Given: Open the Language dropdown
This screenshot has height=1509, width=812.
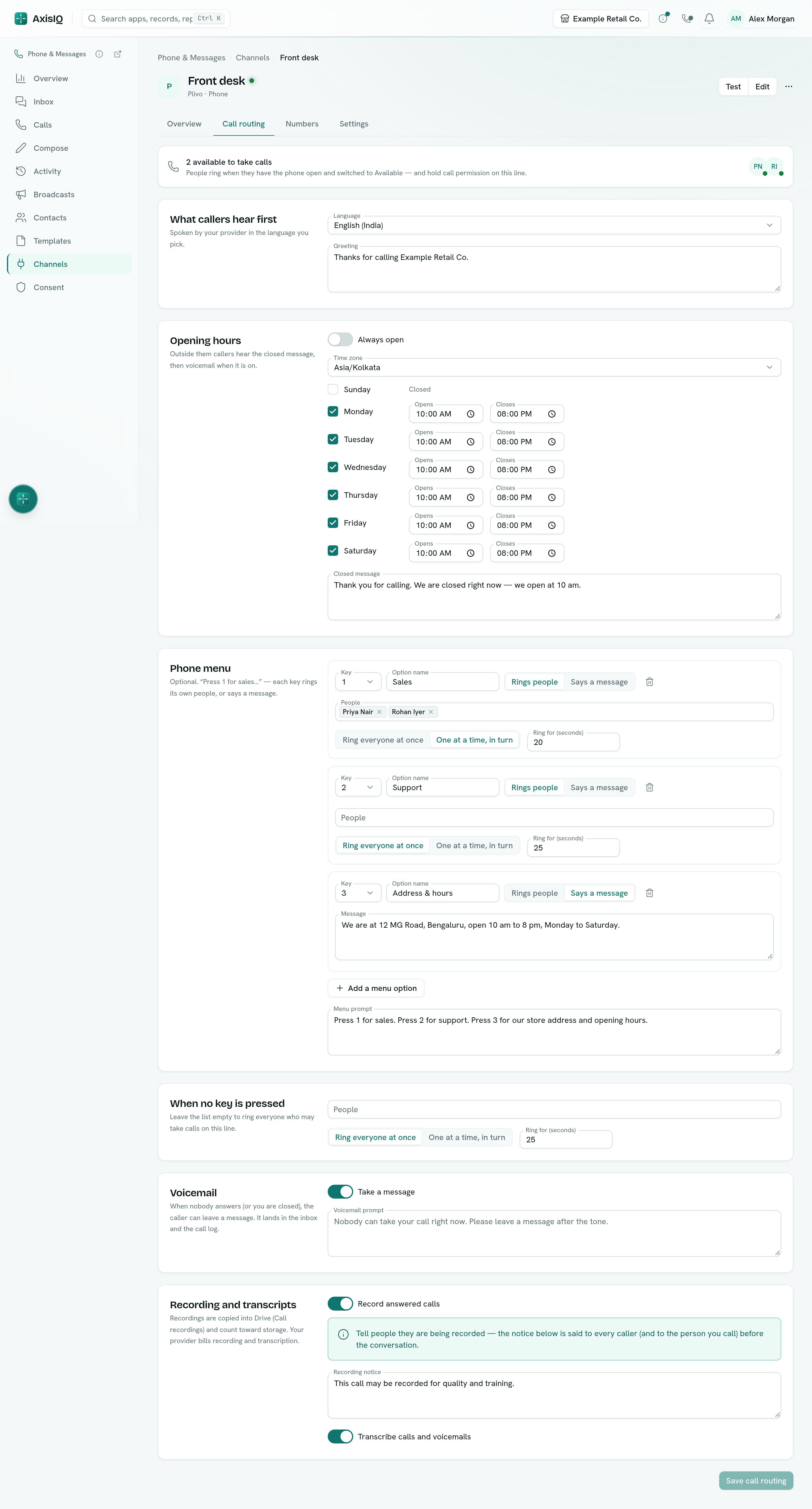Looking at the screenshot, I should tap(554, 225).
